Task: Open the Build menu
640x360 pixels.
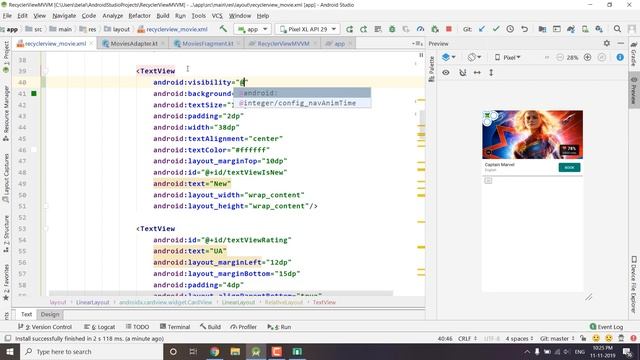Action: click(x=163, y=16)
